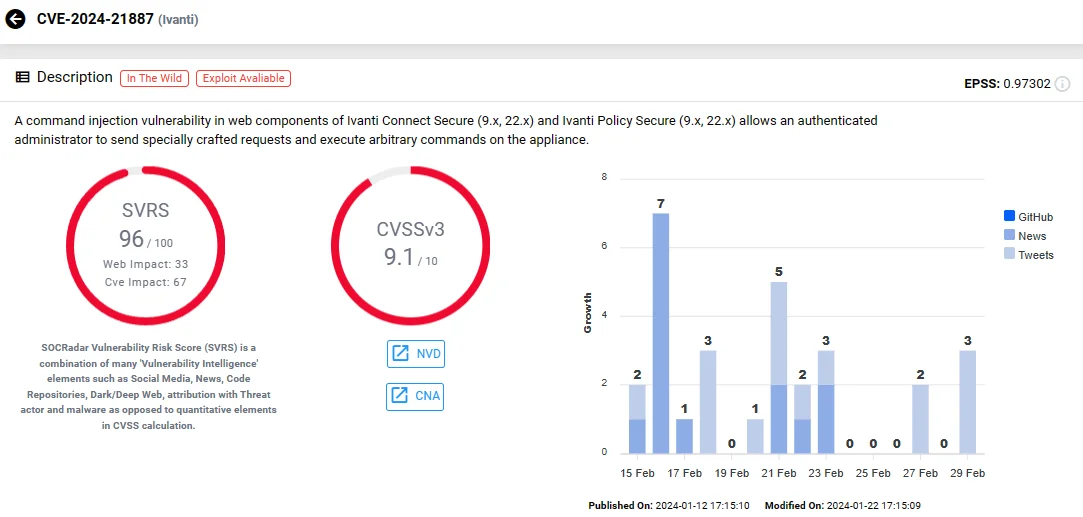The image size is (1083, 517).
Task: Click the Growth axis label
Action: coord(588,313)
